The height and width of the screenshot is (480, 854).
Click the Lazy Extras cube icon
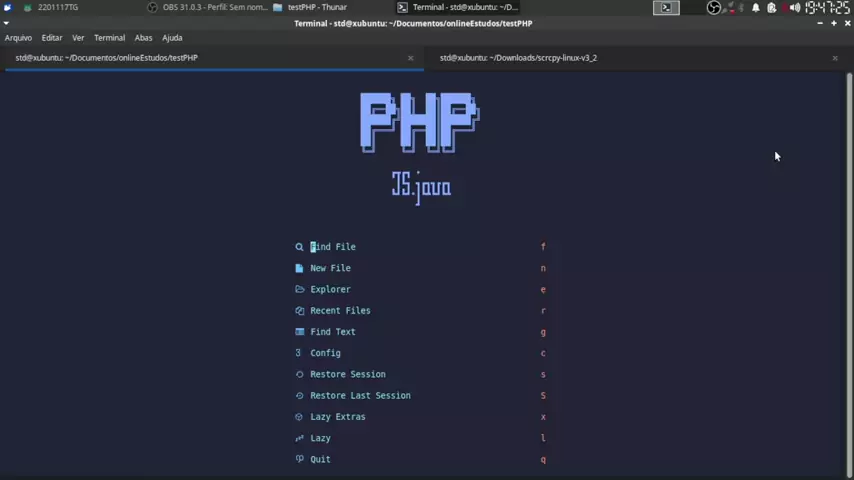pyautogui.click(x=299, y=417)
